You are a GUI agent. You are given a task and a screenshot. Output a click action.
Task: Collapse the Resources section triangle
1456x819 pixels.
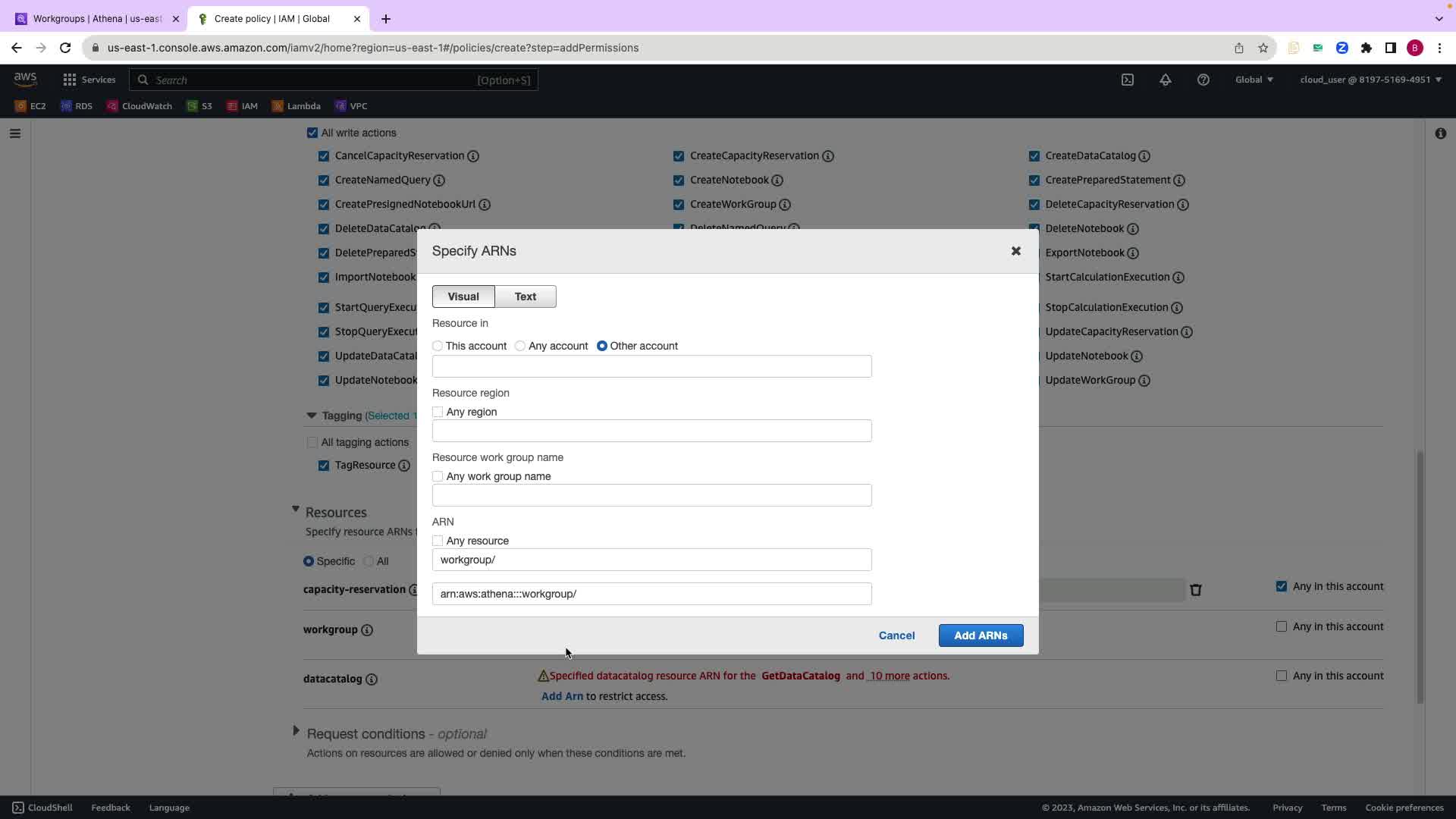pyautogui.click(x=296, y=510)
